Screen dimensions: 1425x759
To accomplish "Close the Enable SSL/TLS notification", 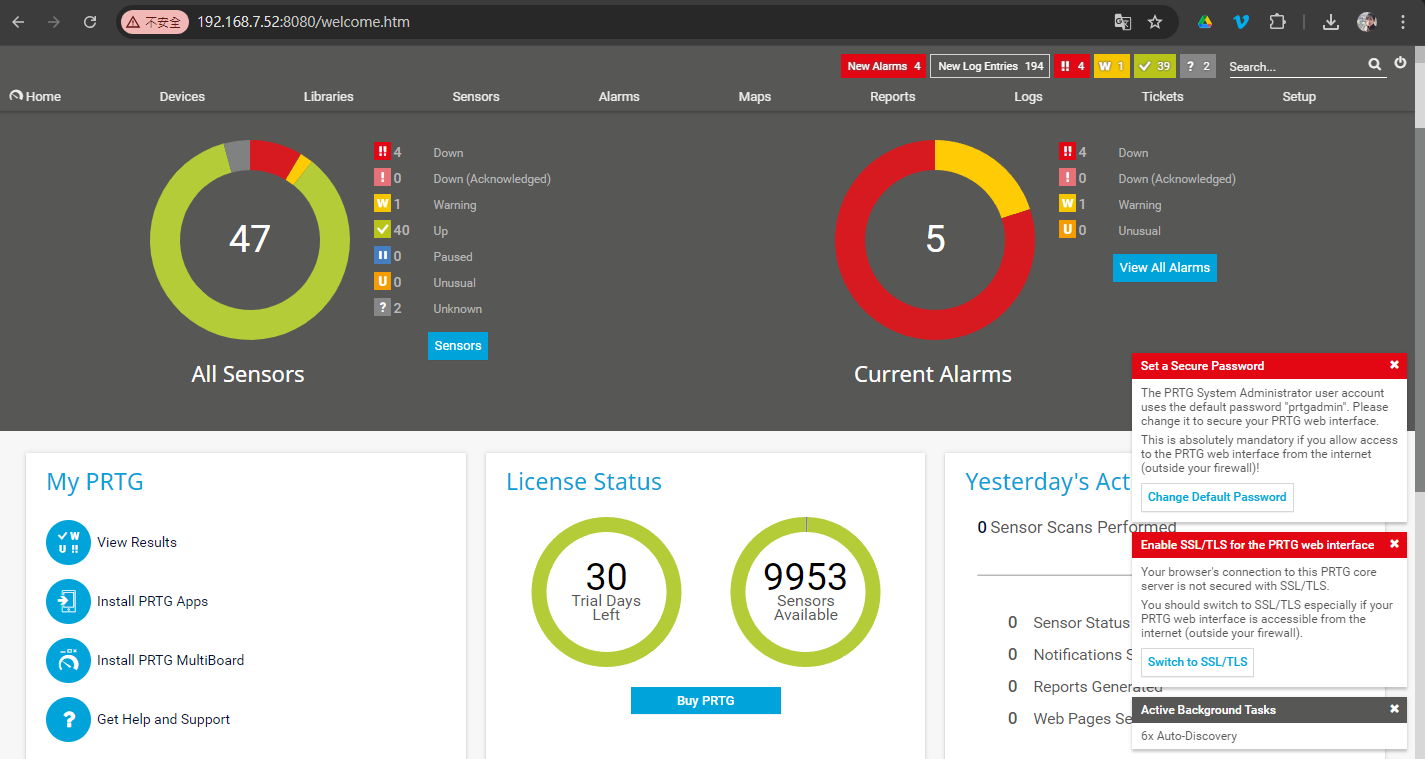I will pyautogui.click(x=1394, y=544).
